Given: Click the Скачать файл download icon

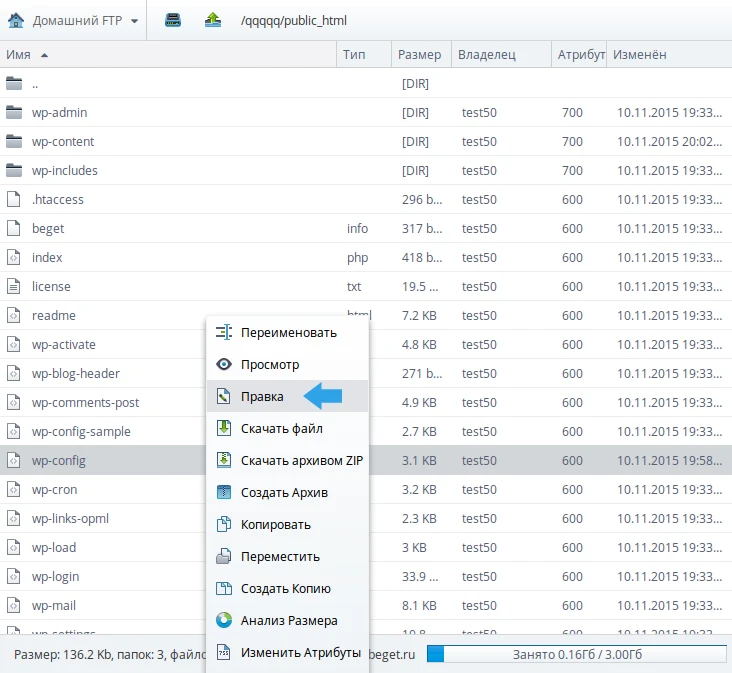Looking at the screenshot, I should [224, 429].
